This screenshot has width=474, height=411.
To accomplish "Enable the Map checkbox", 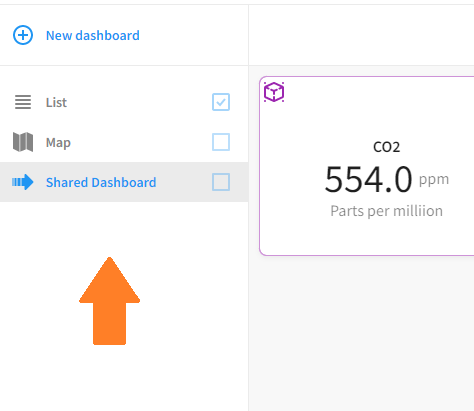I will point(221,142).
